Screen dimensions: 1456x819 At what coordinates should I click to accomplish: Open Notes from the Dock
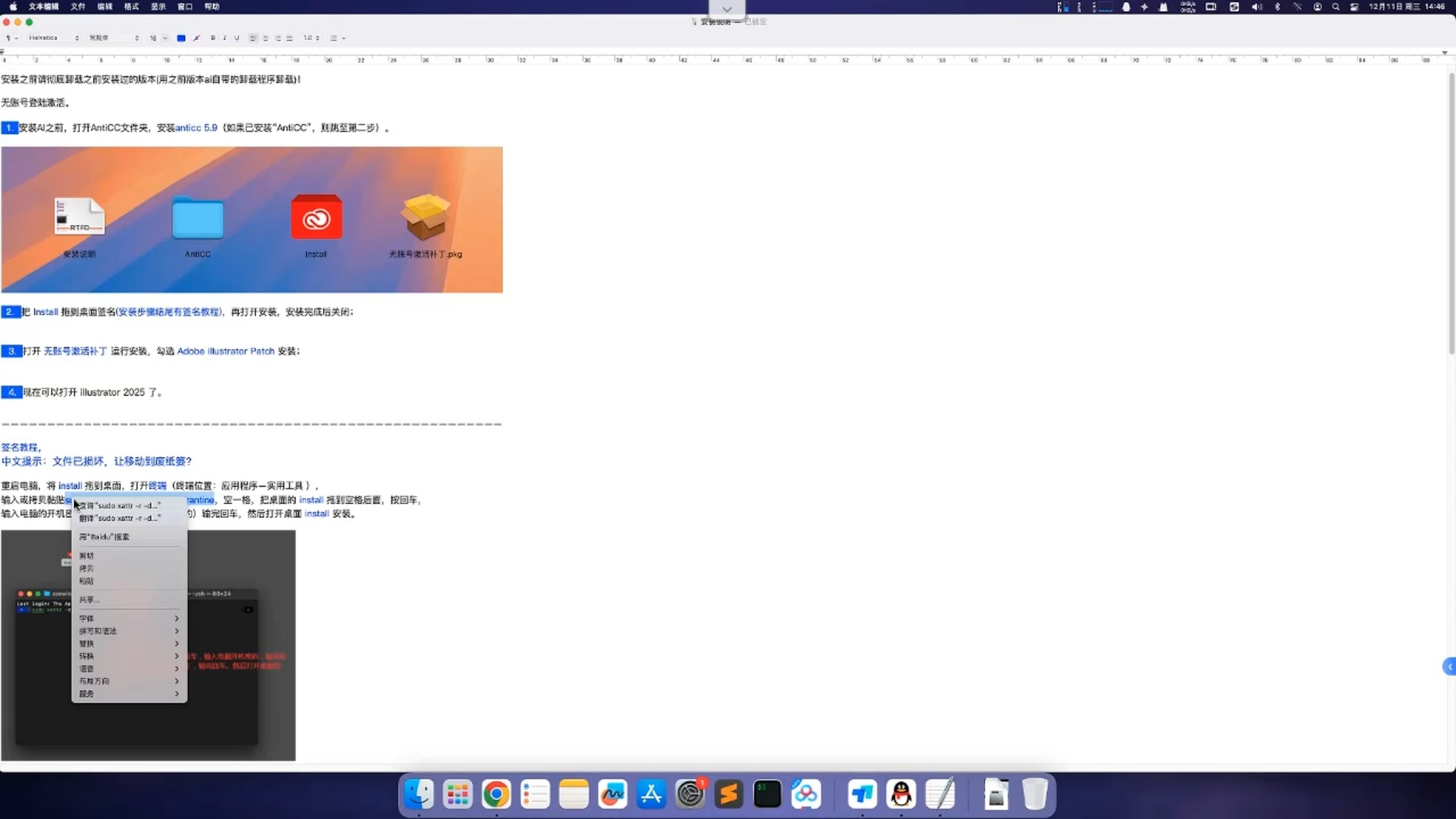point(573,794)
